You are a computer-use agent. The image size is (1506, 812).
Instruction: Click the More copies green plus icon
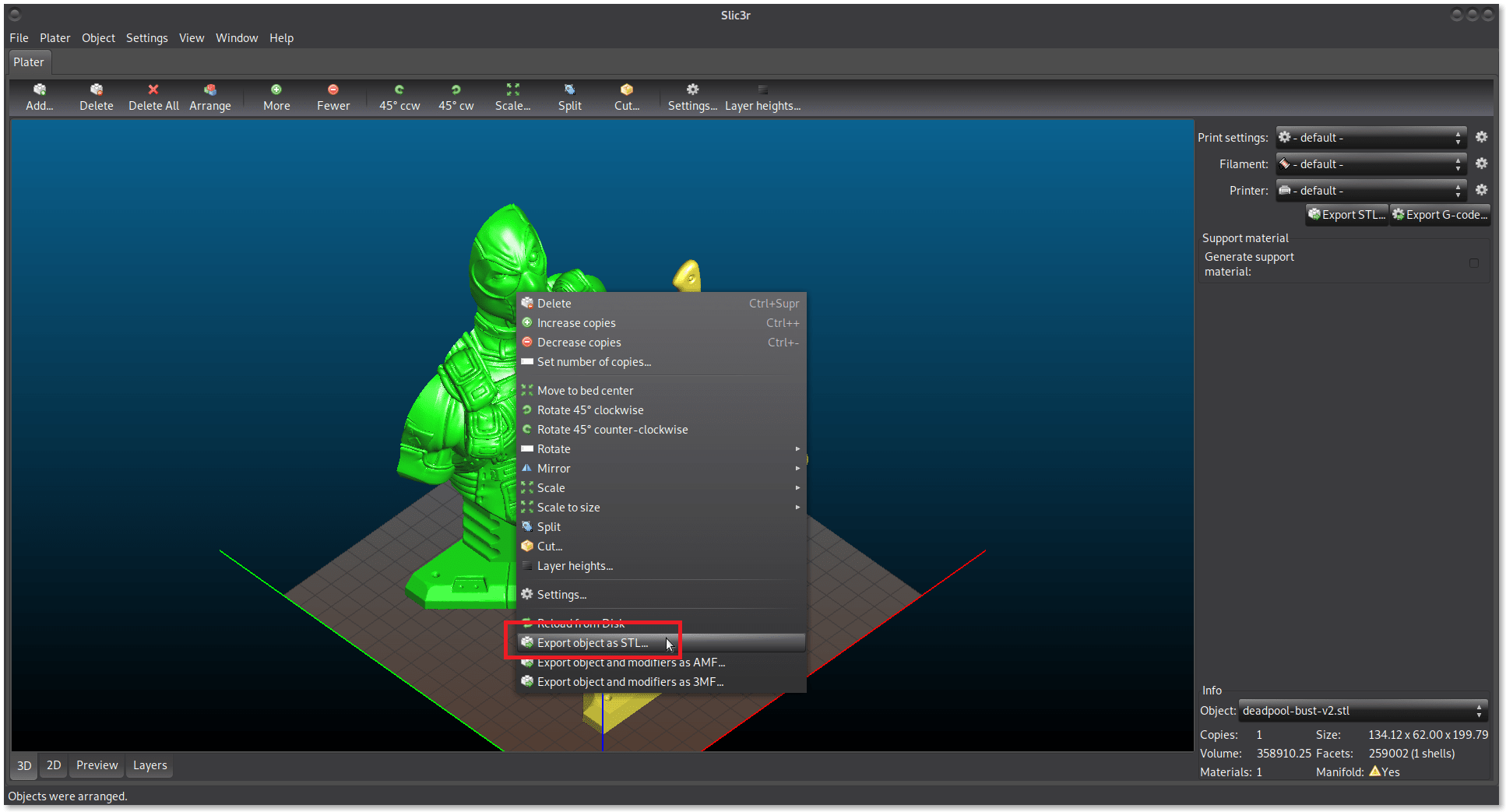pos(276,90)
